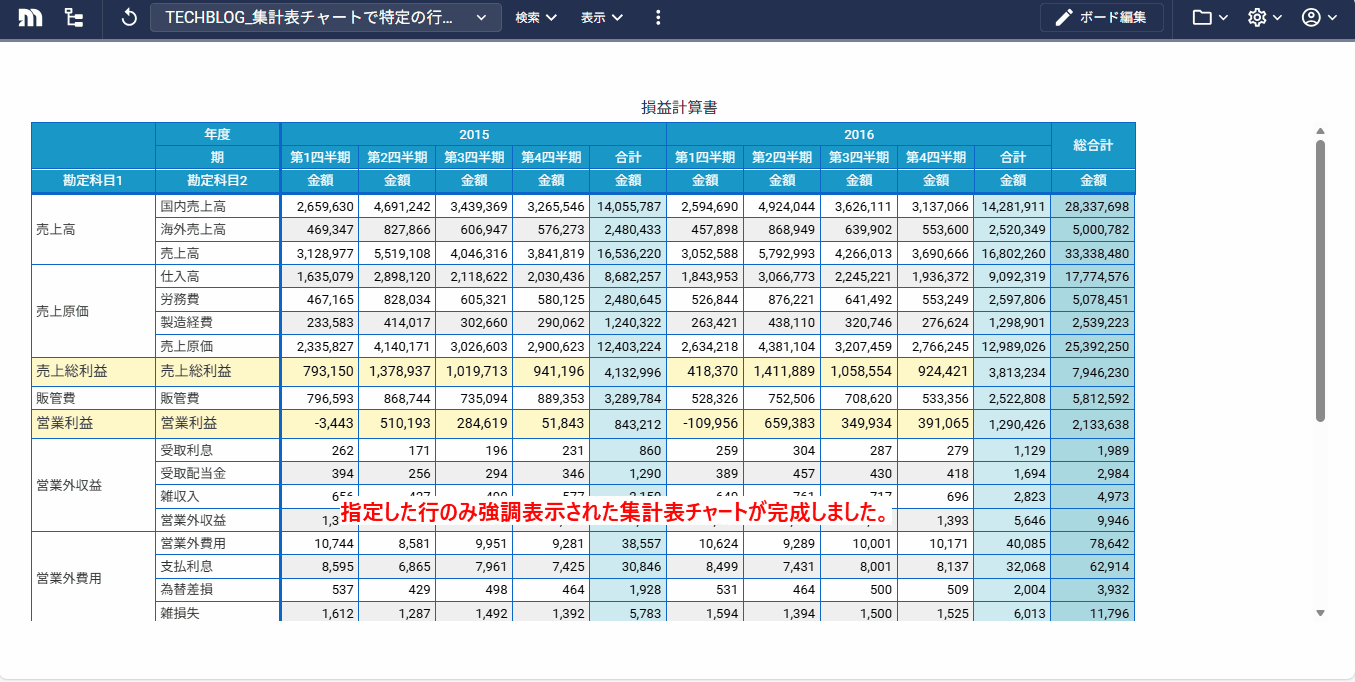Click the 2016 year column header
The height and width of the screenshot is (682, 1355).
click(858, 134)
